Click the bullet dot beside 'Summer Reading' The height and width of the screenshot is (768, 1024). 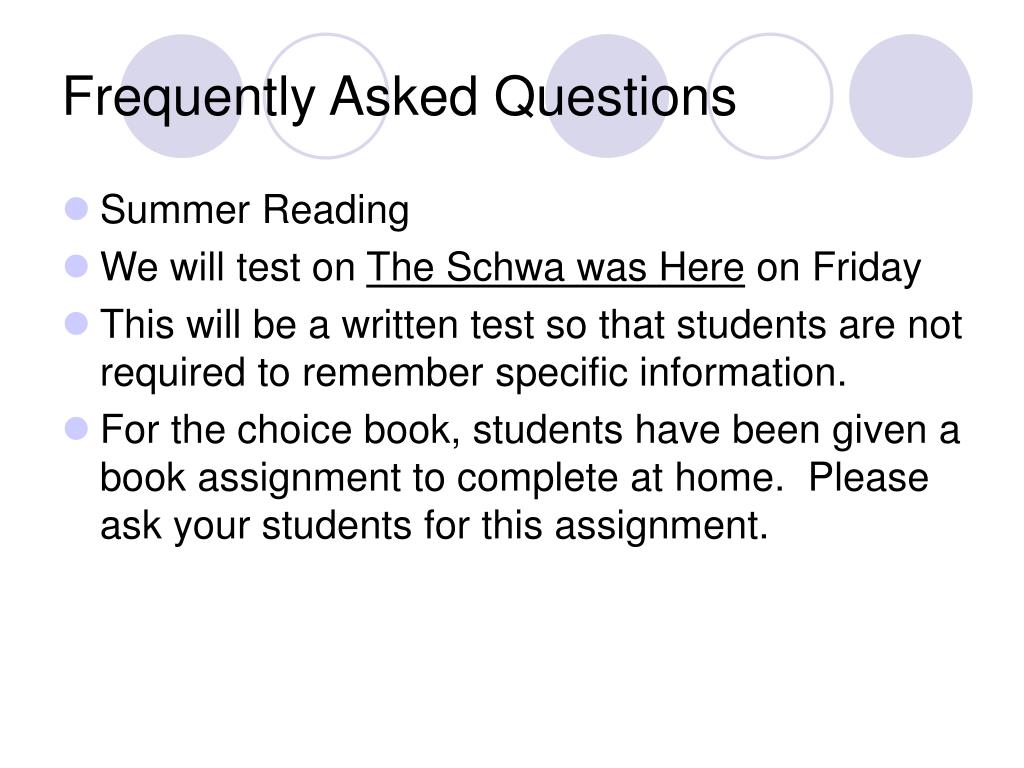(x=77, y=209)
